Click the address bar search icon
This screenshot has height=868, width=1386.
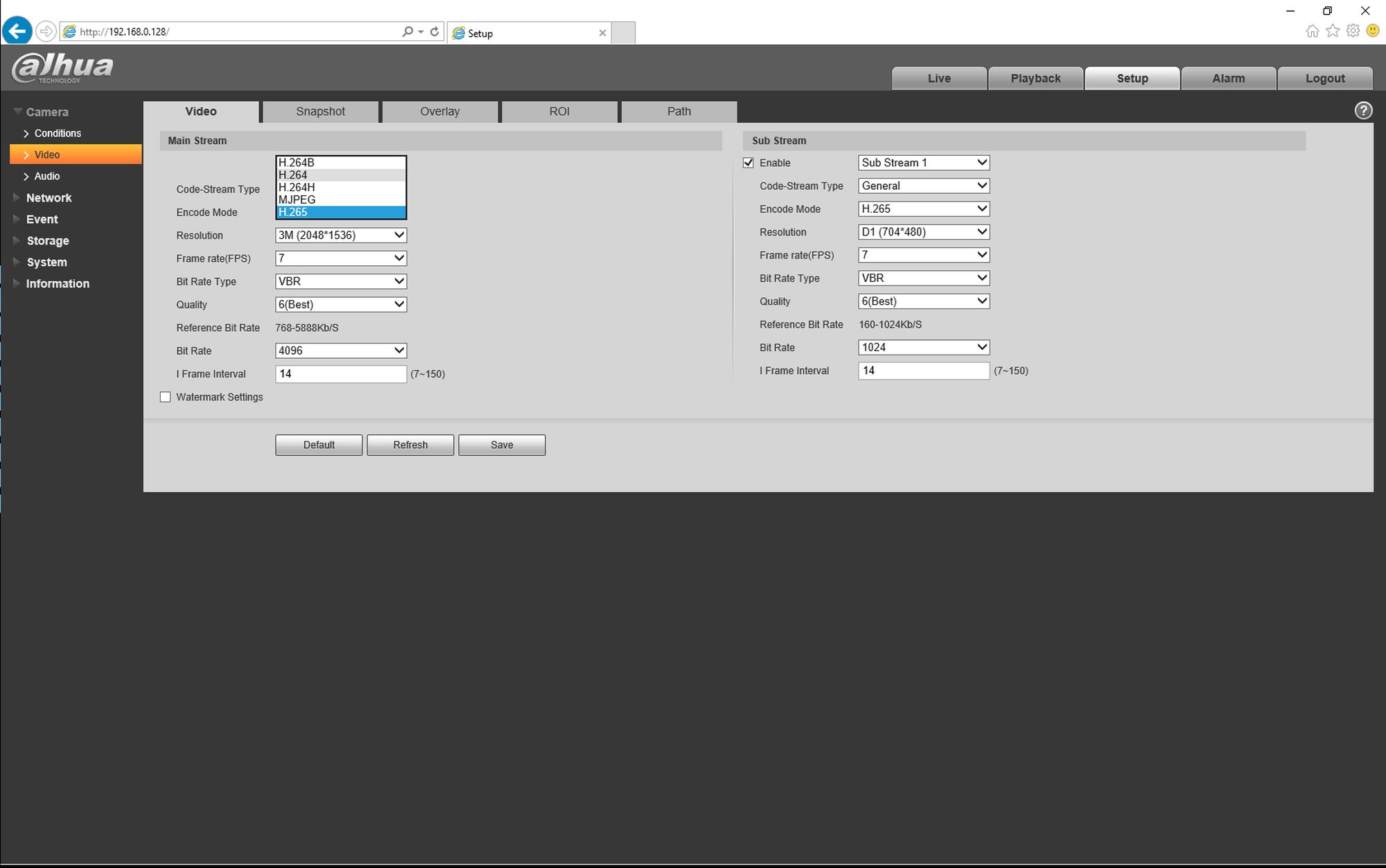[x=407, y=32]
